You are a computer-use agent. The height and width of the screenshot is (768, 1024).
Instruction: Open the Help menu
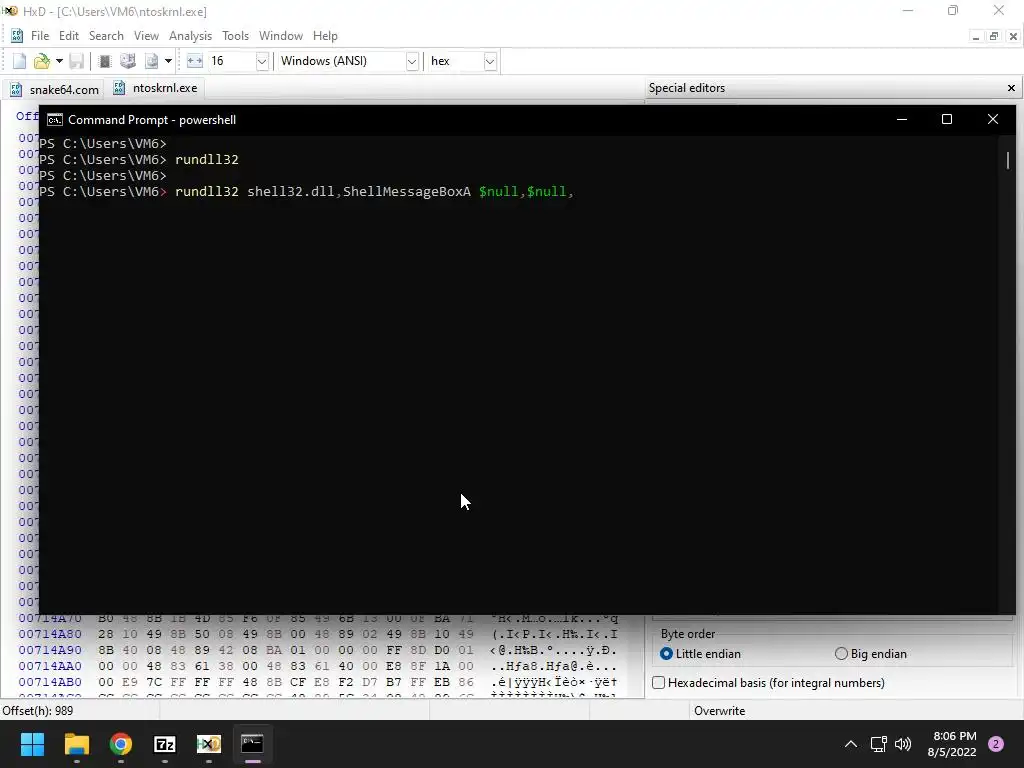pos(325,36)
